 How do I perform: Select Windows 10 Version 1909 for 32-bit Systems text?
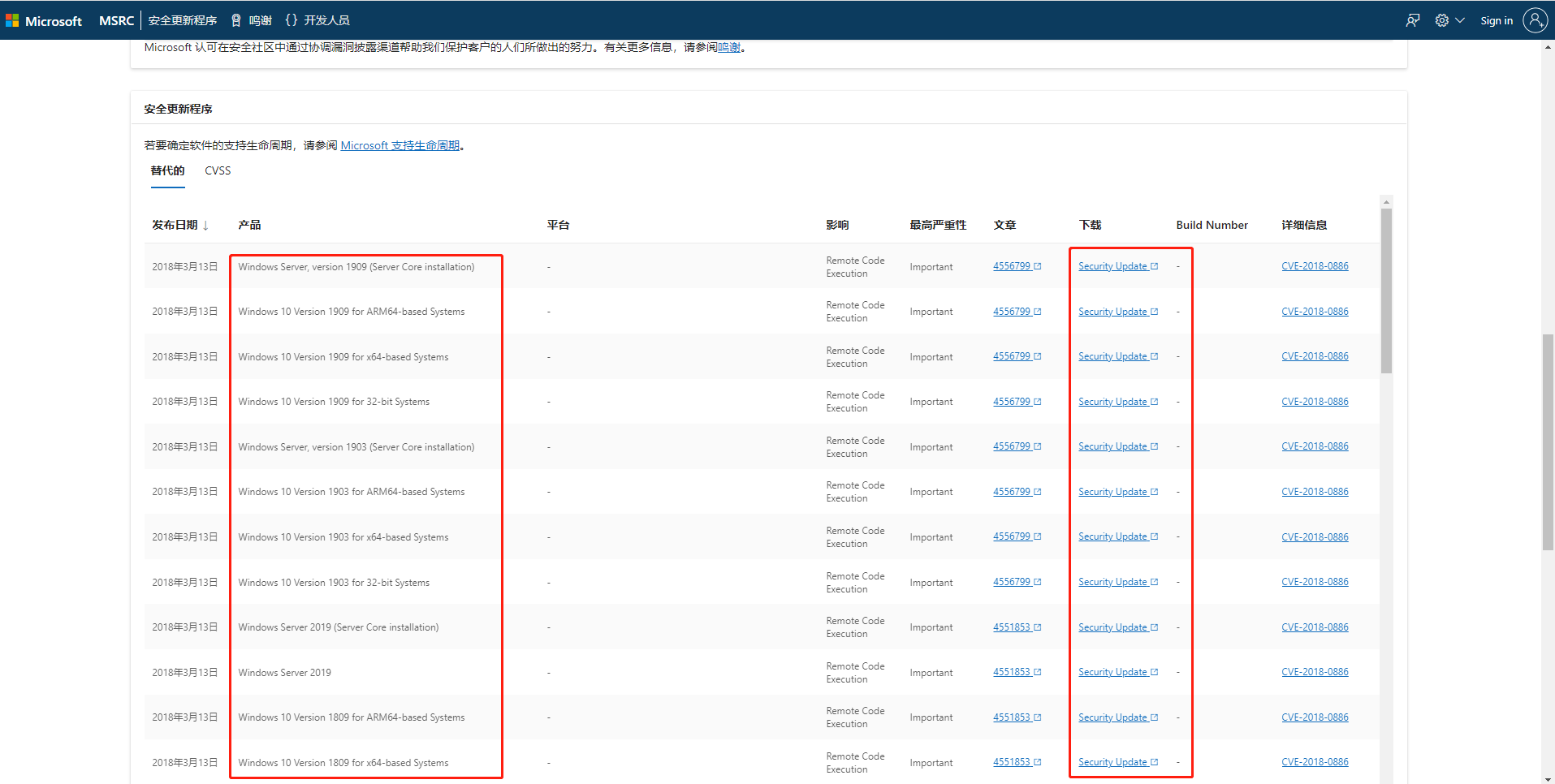point(334,402)
